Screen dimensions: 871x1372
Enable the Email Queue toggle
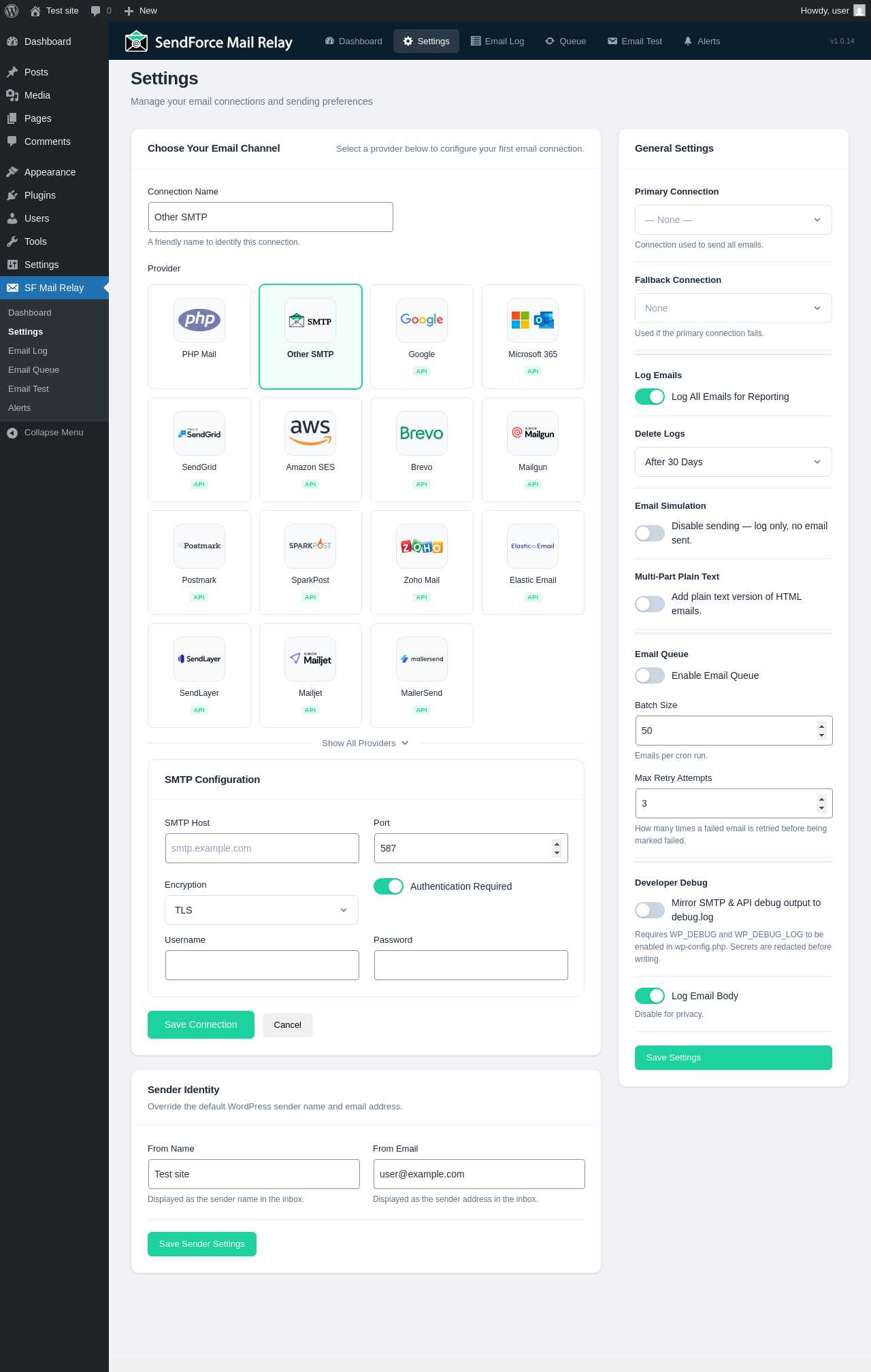[650, 675]
